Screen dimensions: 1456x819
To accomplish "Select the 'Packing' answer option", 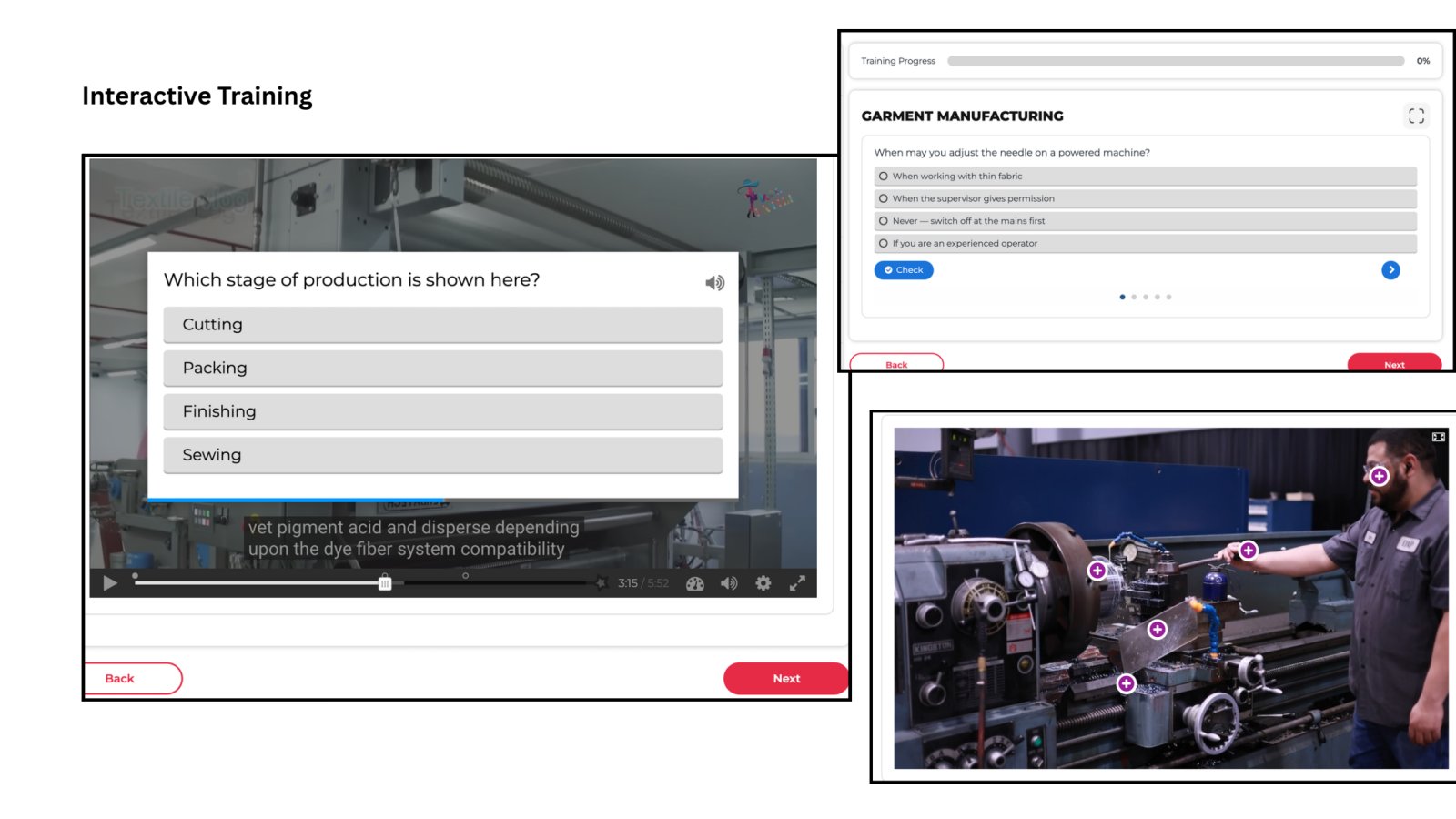I will pos(443,369).
